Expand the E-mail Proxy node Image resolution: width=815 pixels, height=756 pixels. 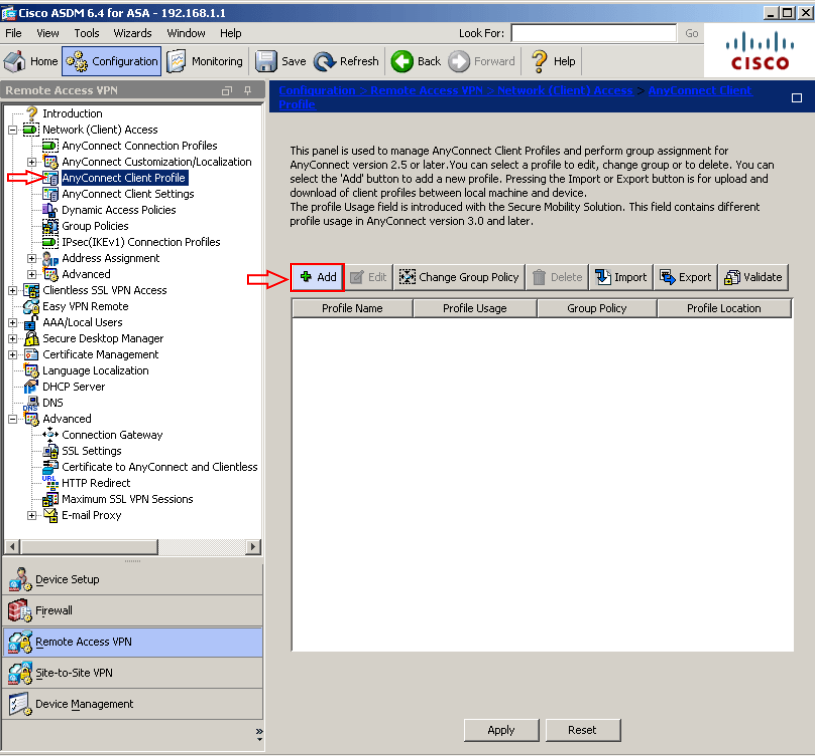point(32,515)
